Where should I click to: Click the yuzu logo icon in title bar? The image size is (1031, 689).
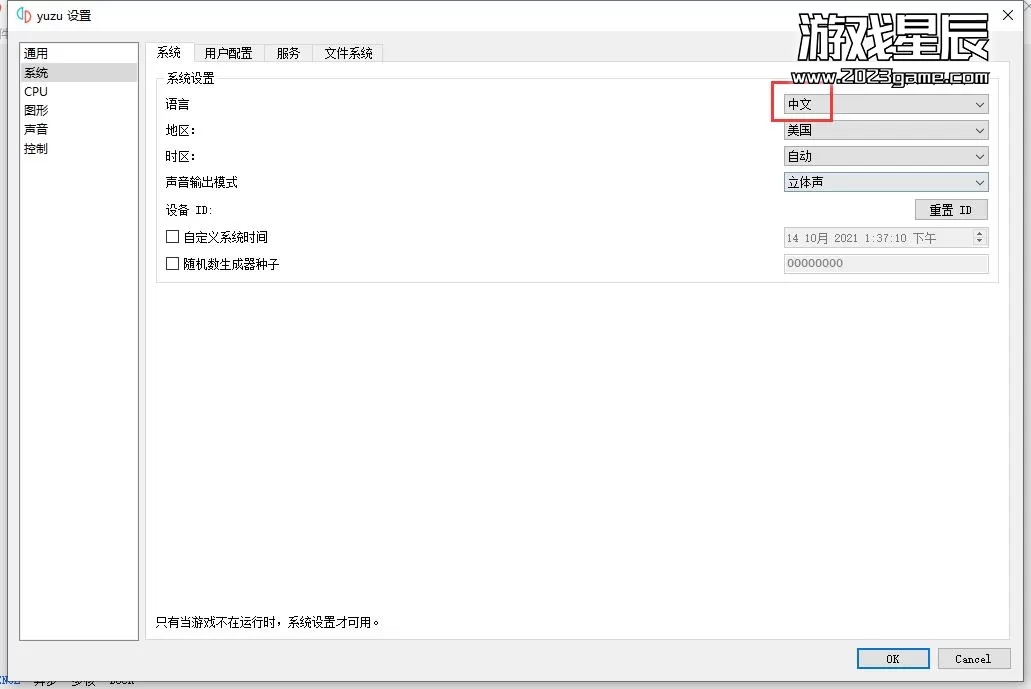24,15
